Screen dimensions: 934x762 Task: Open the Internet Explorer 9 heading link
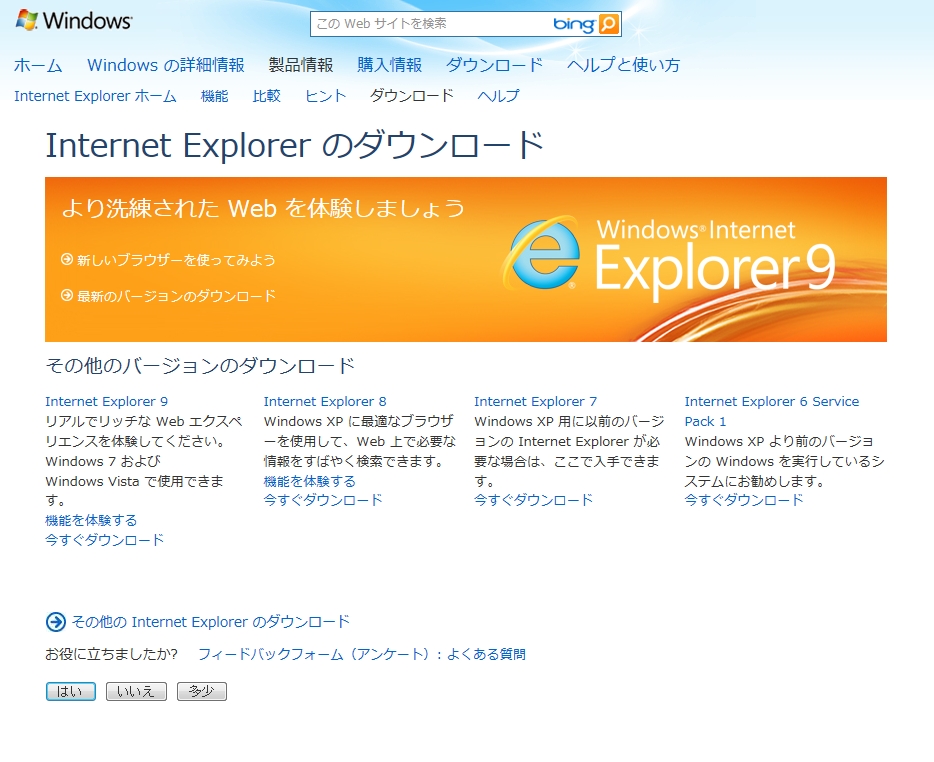[107, 402]
